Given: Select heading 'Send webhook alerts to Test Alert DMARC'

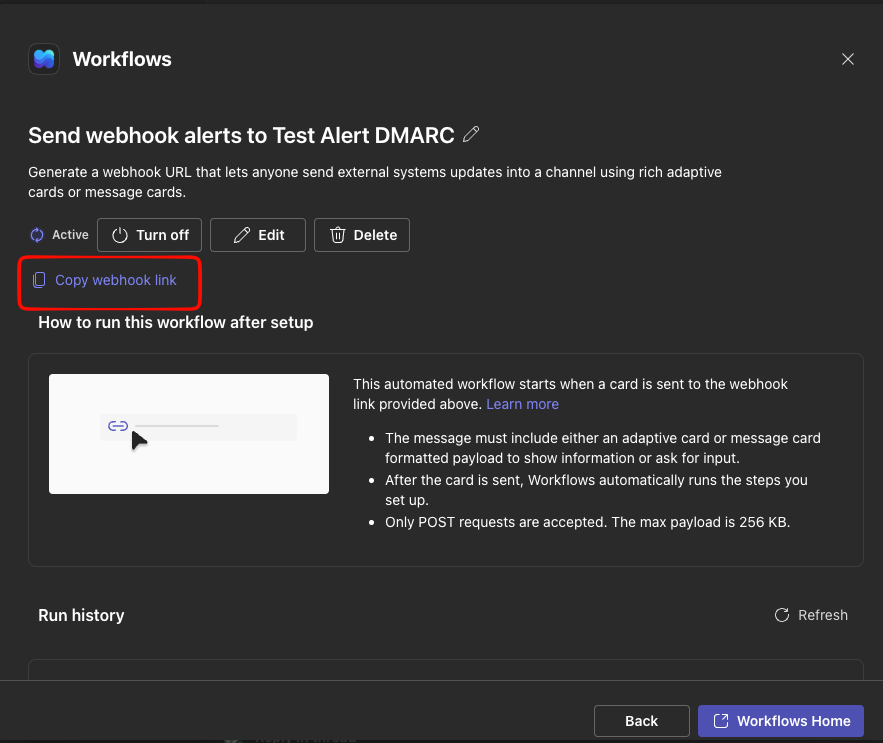Looking at the screenshot, I should pyautogui.click(x=241, y=135).
